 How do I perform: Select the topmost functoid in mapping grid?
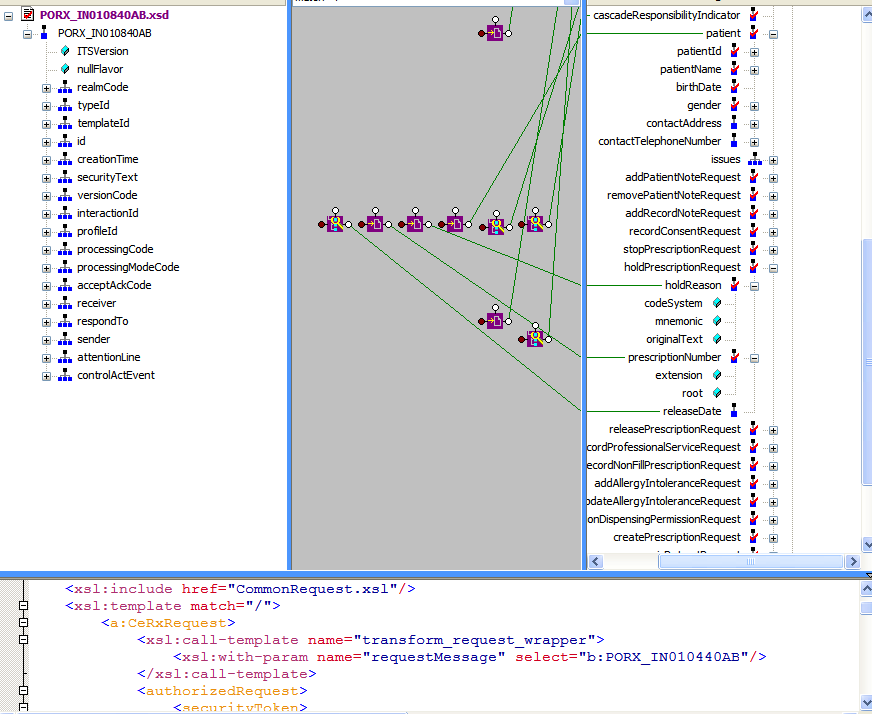click(494, 33)
